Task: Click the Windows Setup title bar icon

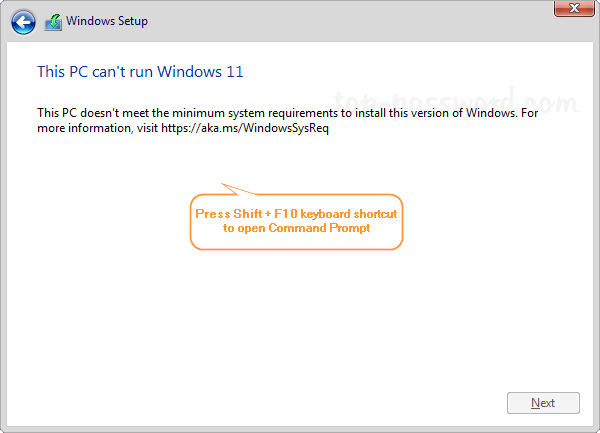Action: pyautogui.click(x=54, y=21)
